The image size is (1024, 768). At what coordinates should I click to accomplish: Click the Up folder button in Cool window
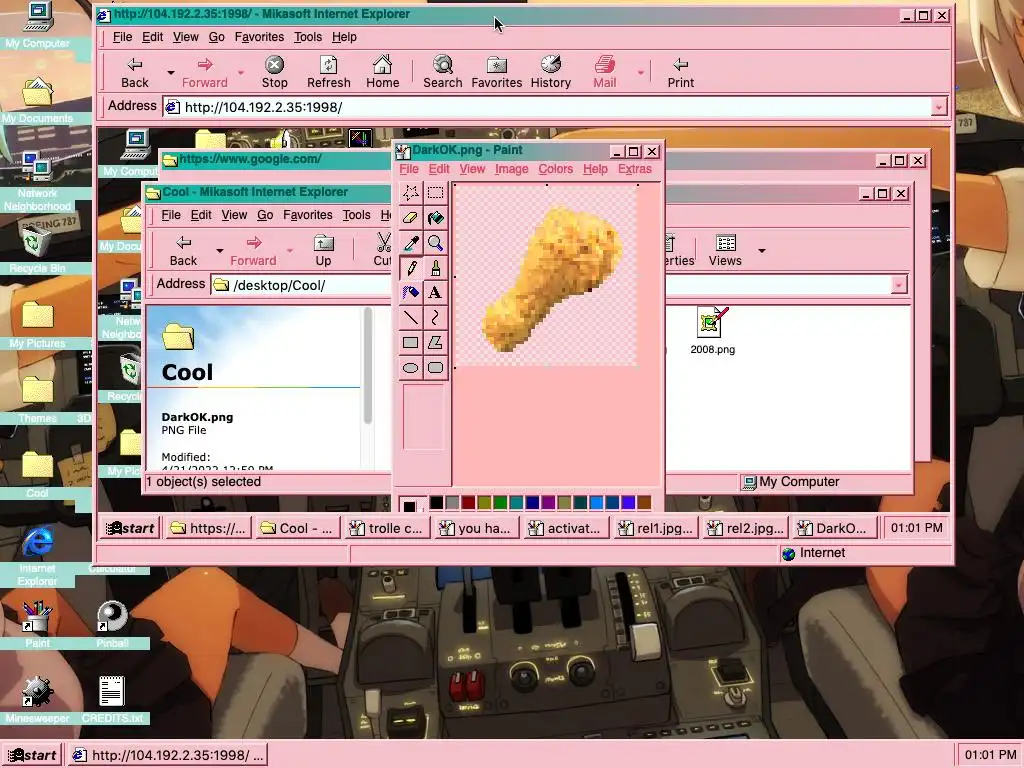(x=323, y=250)
